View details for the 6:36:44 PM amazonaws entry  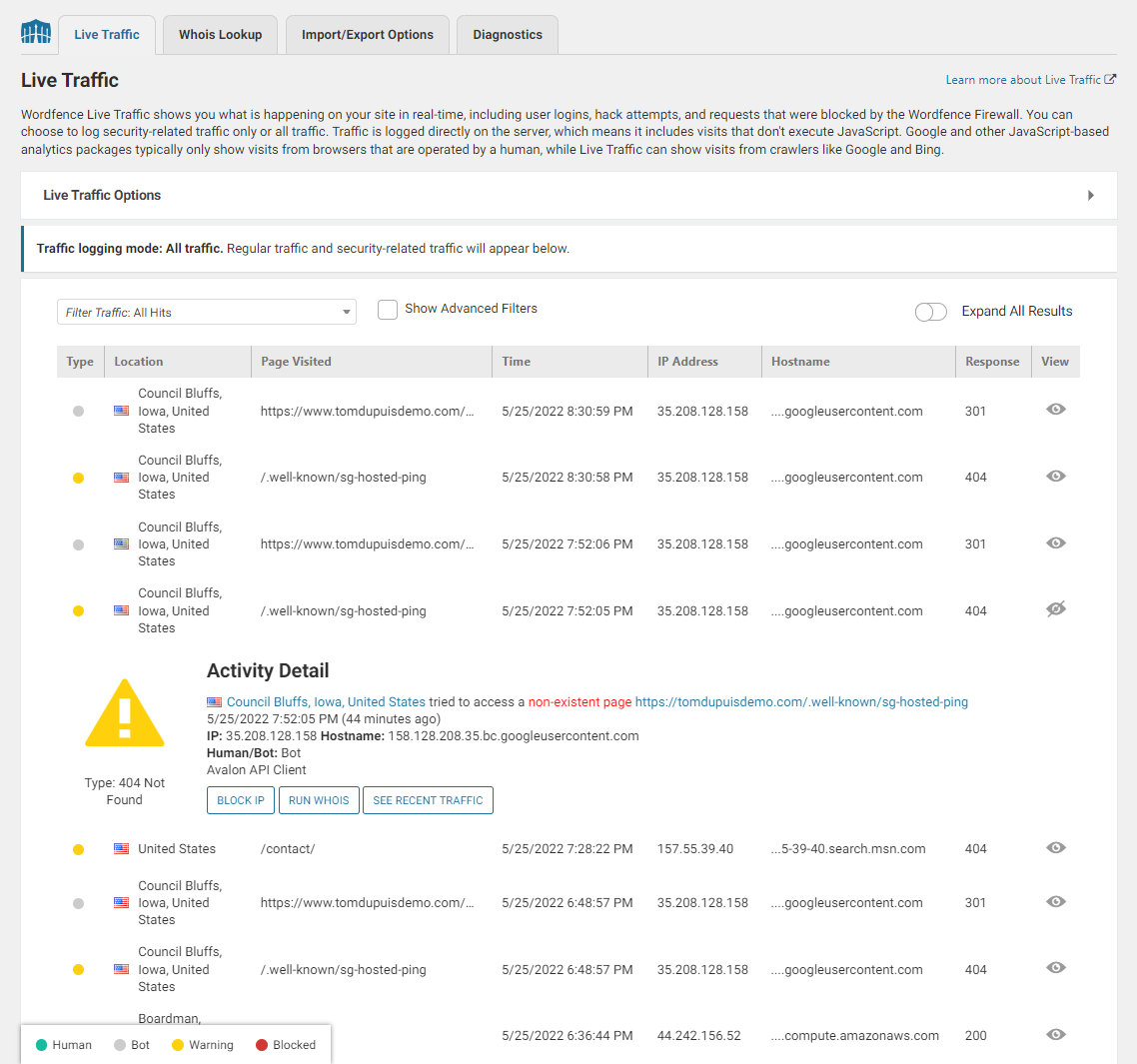coord(1056,1035)
